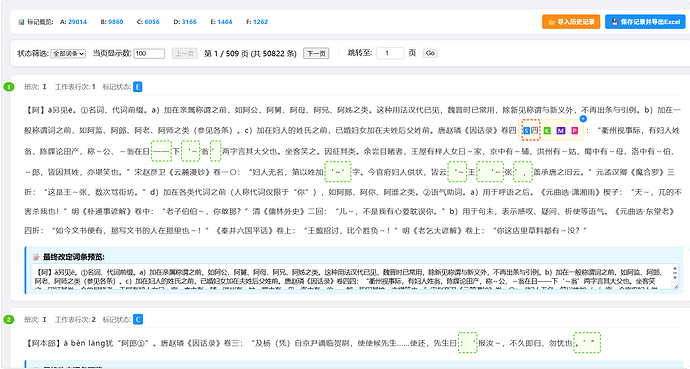The height and width of the screenshot is (369, 690).
Task: Click the green number 2 entry badge
Action: 9,319
